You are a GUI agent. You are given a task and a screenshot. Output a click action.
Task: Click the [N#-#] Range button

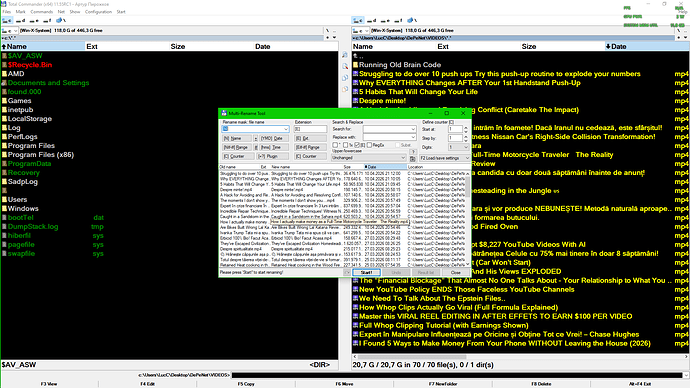[237, 147]
